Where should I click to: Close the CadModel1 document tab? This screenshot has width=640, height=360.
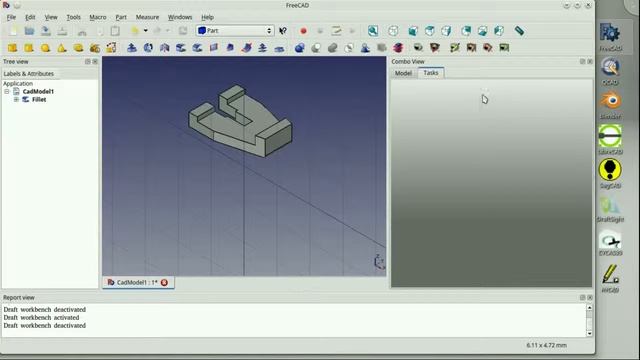[x=164, y=282]
